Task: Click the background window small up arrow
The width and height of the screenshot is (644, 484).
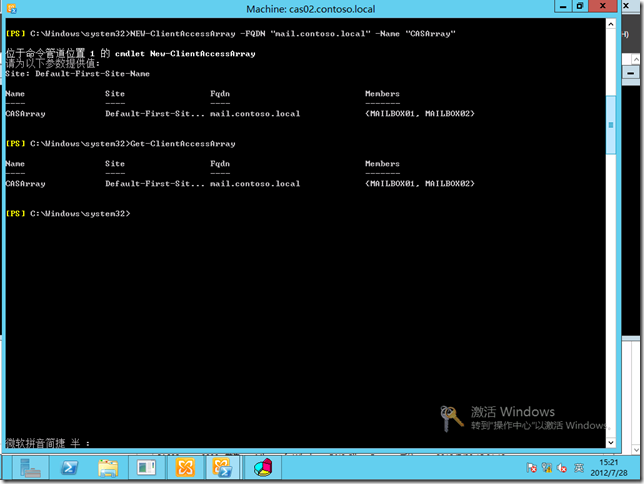Action: click(x=636, y=60)
